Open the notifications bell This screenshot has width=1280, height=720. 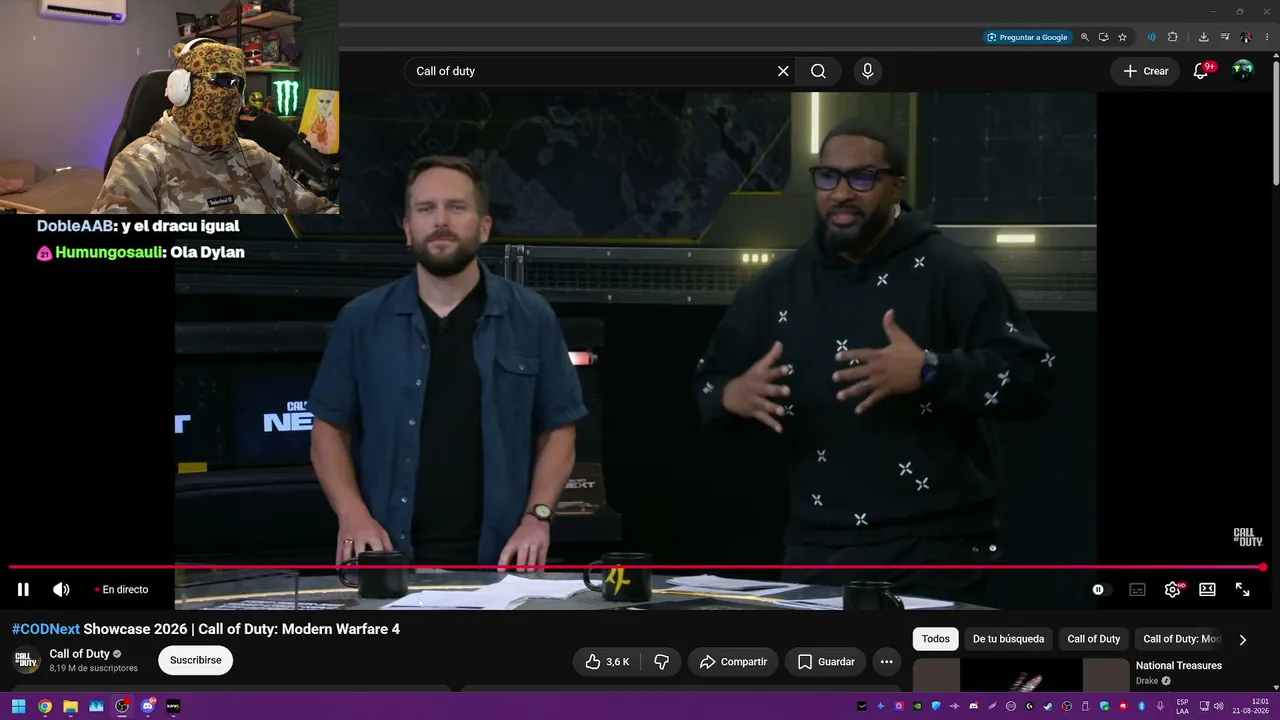[x=1201, y=71]
